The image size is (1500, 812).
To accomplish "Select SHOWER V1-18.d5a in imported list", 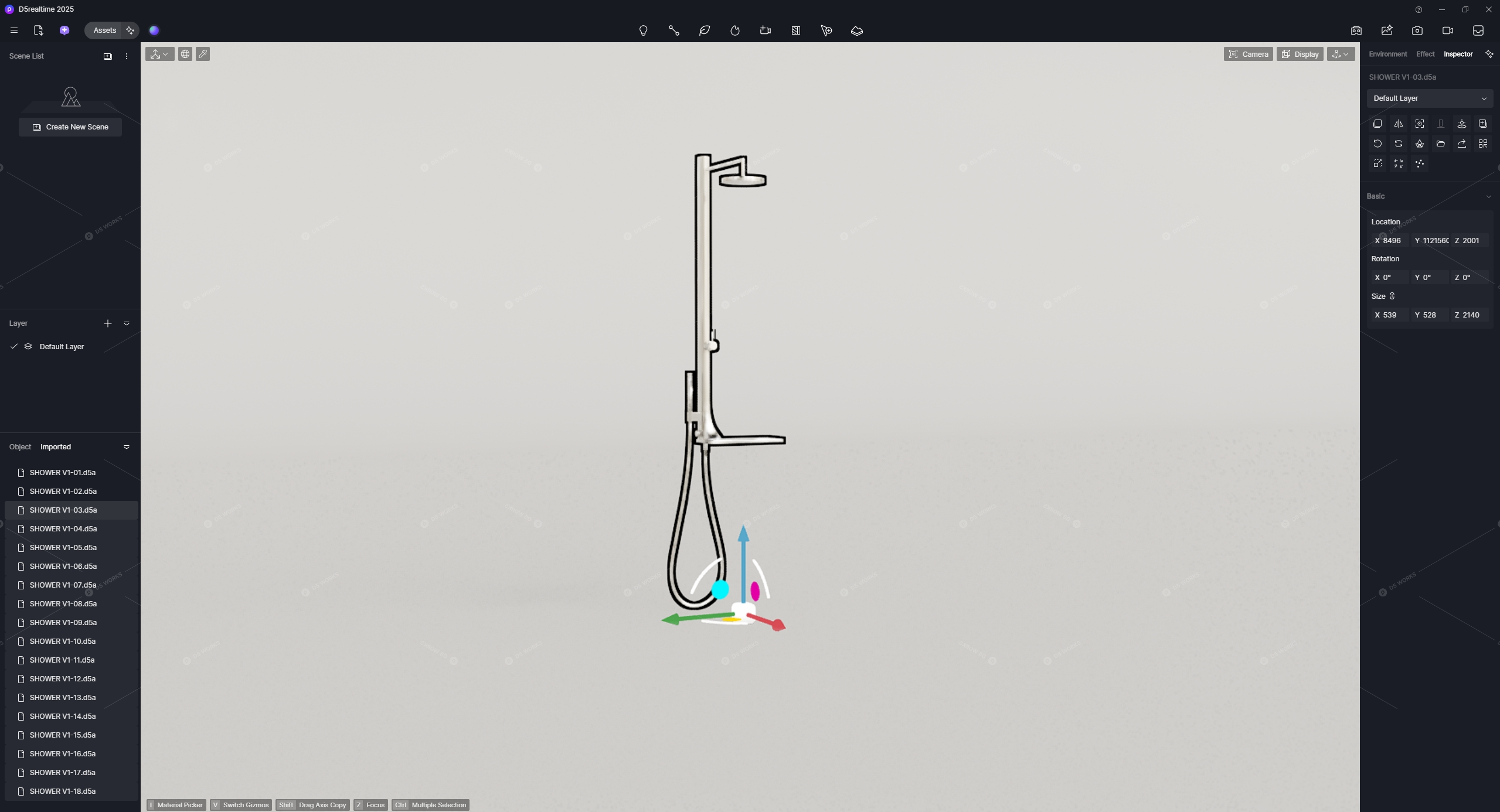I will [72, 791].
